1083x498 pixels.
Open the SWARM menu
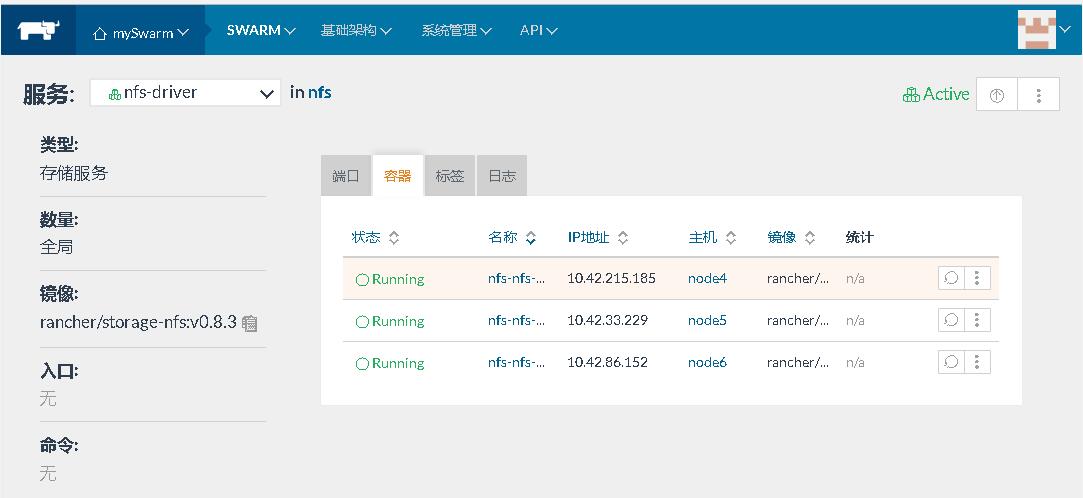[x=261, y=30]
